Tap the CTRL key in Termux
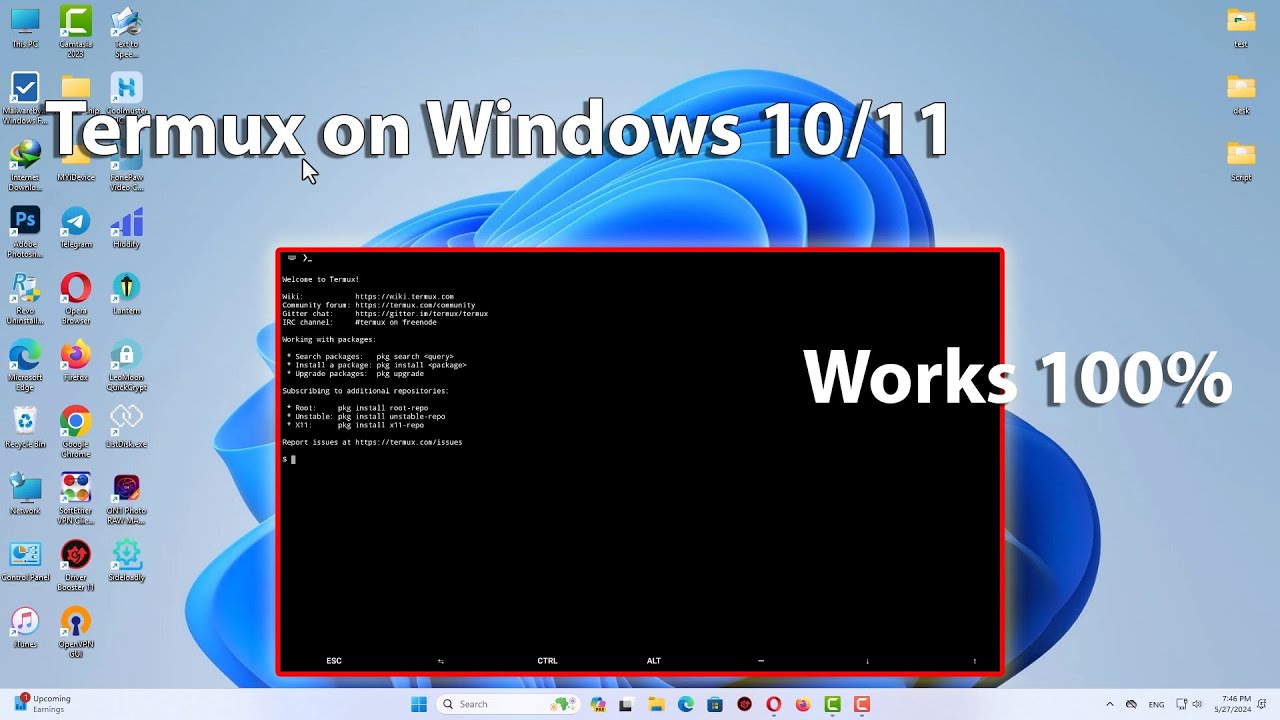The width and height of the screenshot is (1280, 720). click(547, 661)
